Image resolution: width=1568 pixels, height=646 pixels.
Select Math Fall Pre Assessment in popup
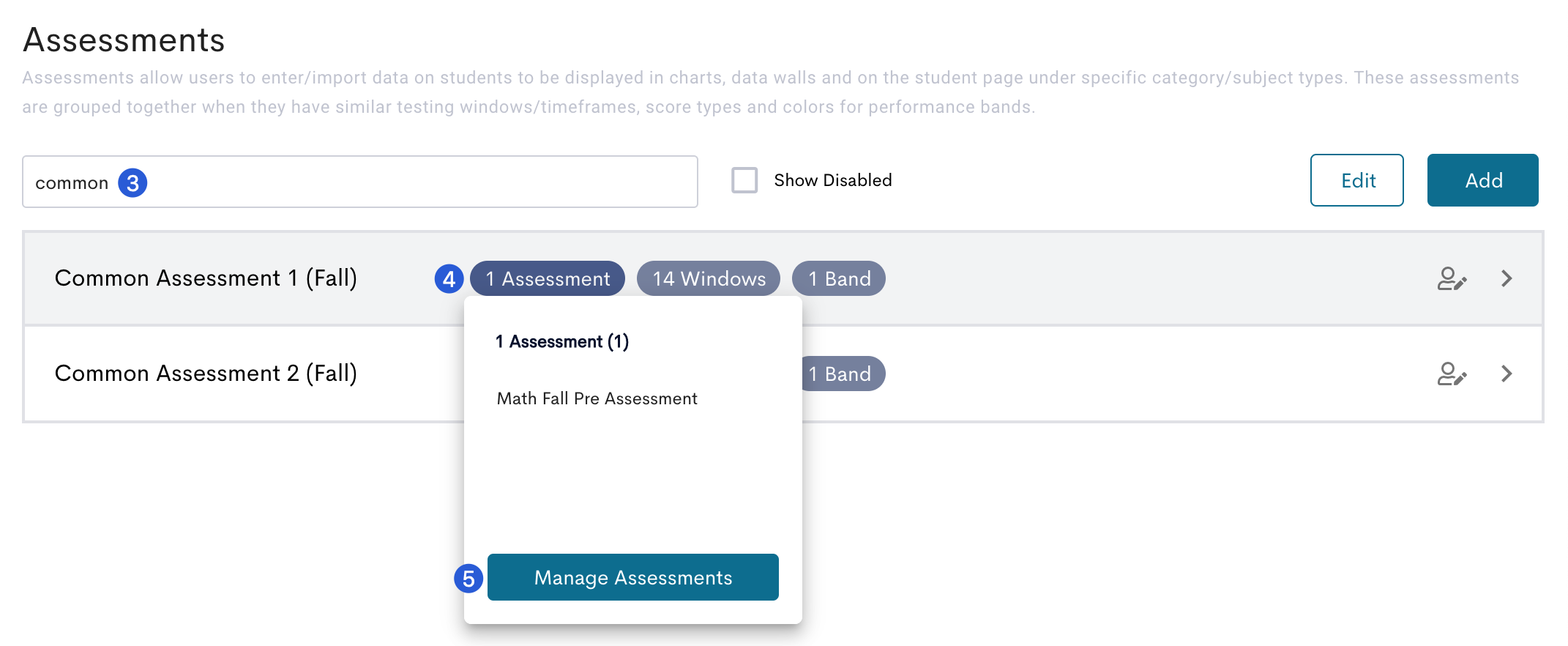597,399
